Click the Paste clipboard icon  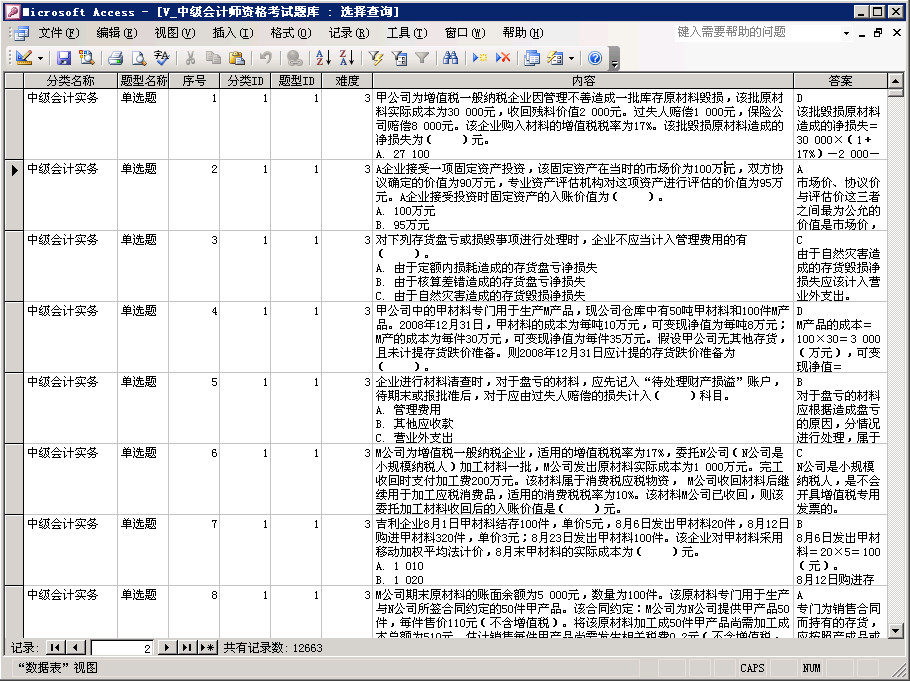pyautogui.click(x=236, y=57)
